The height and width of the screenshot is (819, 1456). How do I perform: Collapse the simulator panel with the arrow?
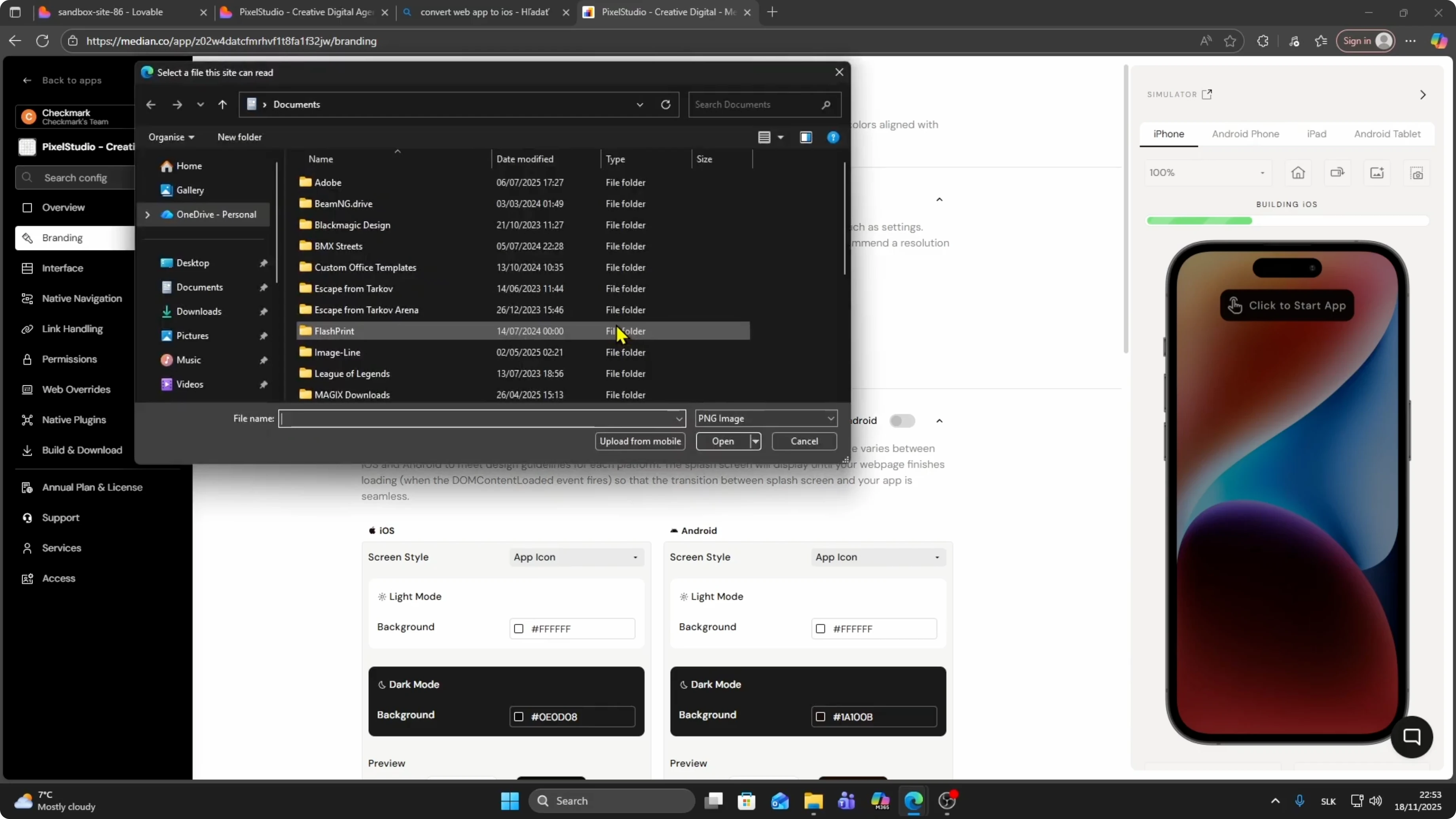click(1423, 95)
